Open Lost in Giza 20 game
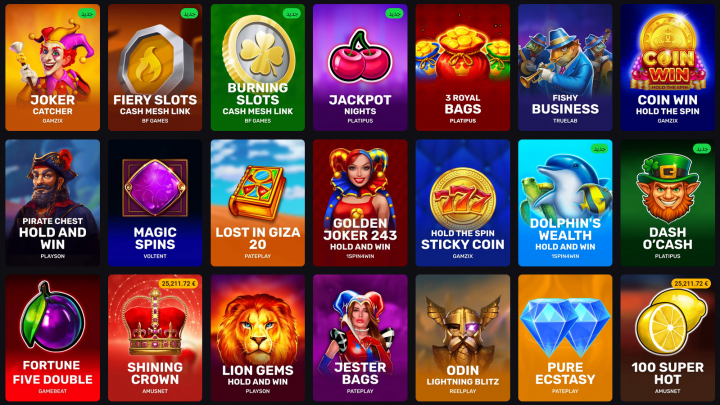Image resolution: width=720 pixels, height=405 pixels. (258, 202)
